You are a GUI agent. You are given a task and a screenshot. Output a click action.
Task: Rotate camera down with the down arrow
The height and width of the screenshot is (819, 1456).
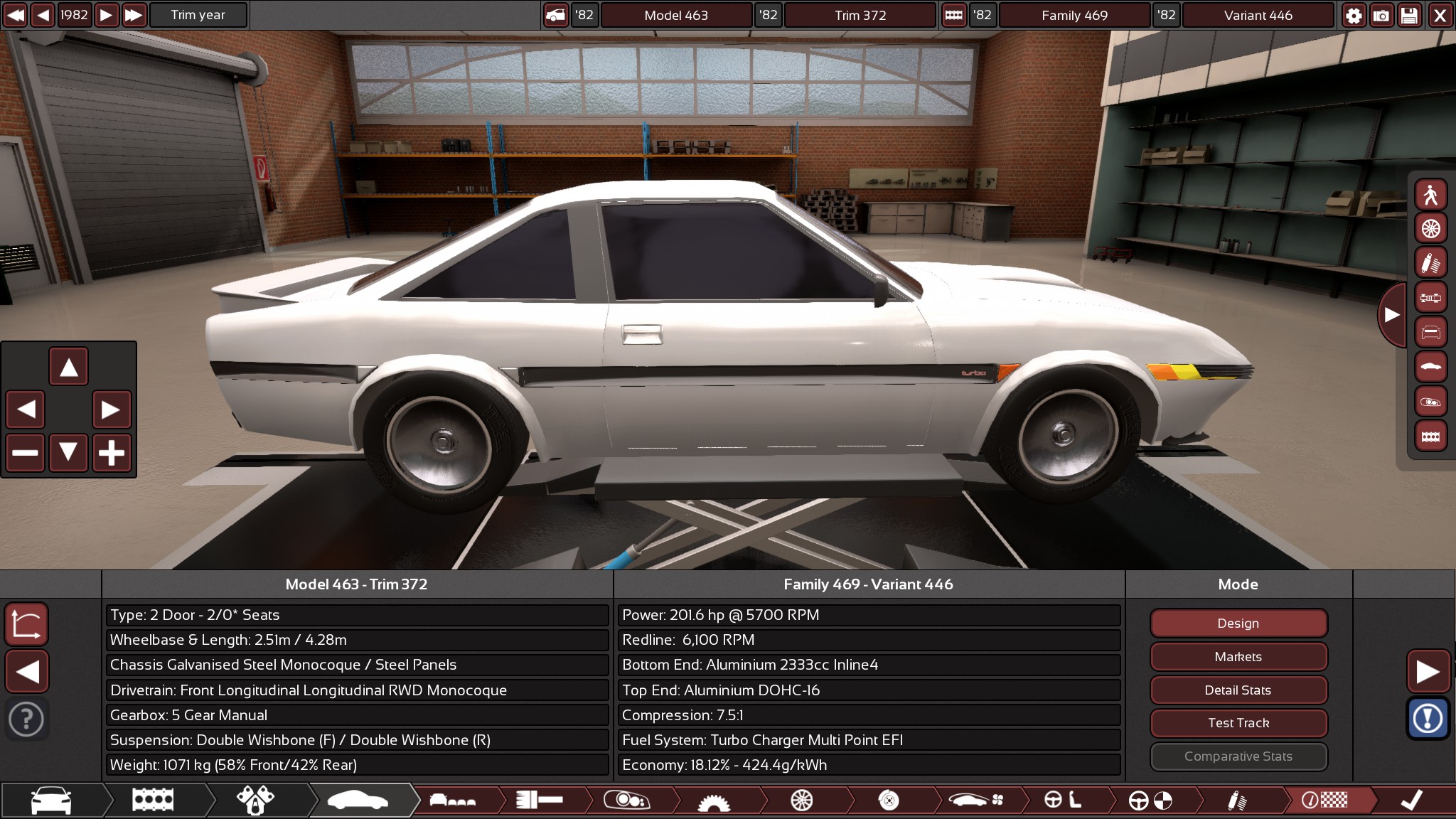(x=68, y=452)
